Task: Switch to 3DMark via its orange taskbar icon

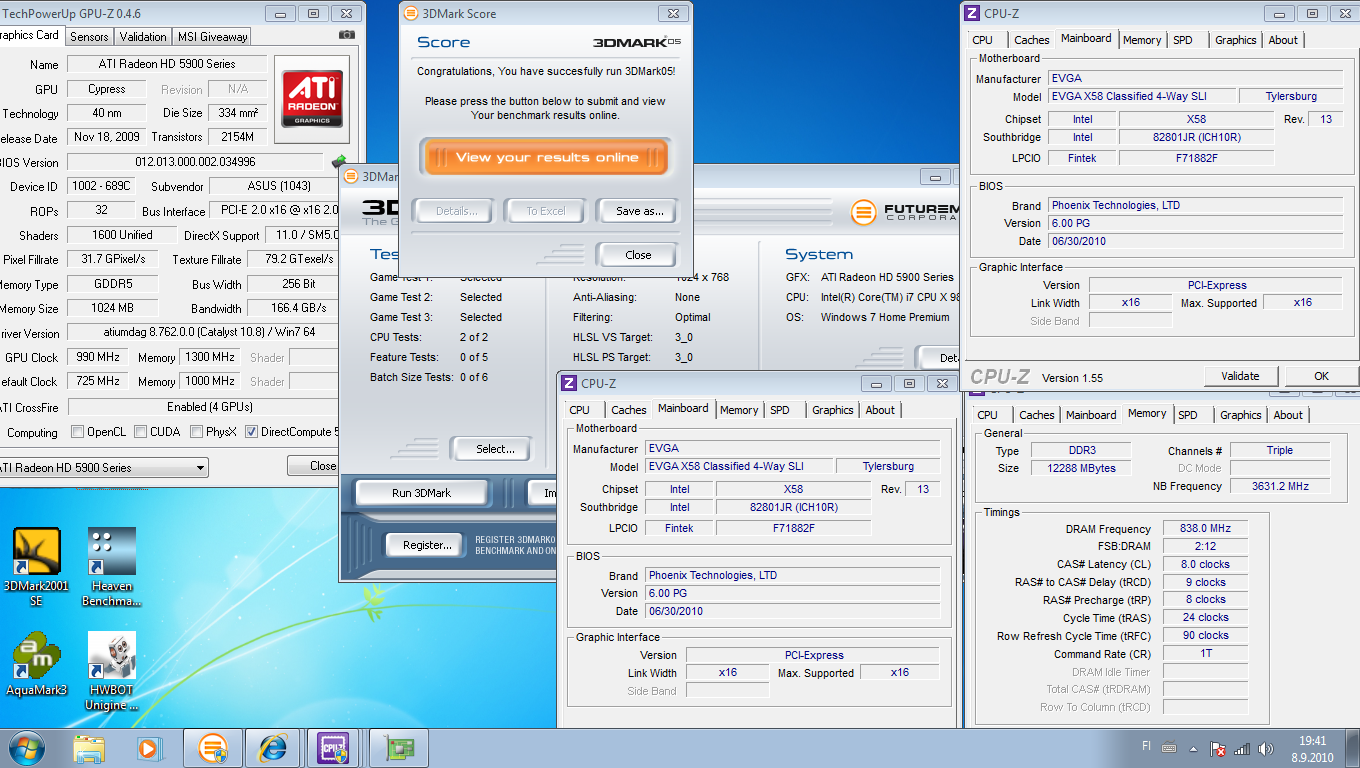Action: 211,748
